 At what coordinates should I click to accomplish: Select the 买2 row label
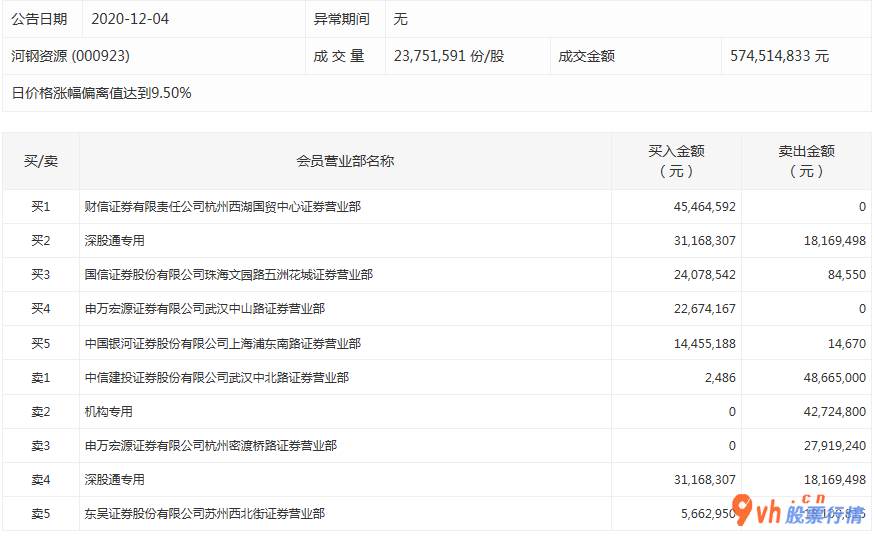click(x=41, y=241)
